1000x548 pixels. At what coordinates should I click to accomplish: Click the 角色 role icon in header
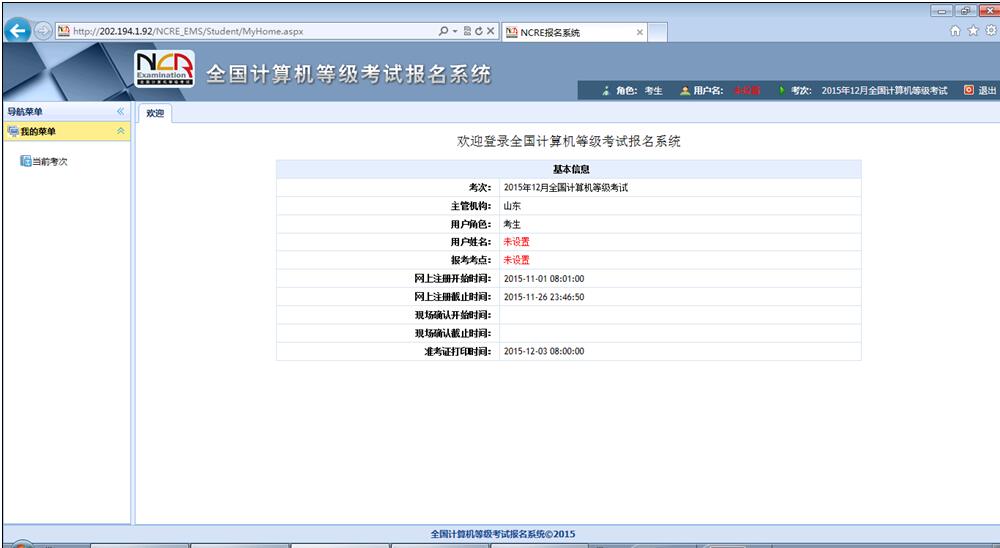click(606, 91)
